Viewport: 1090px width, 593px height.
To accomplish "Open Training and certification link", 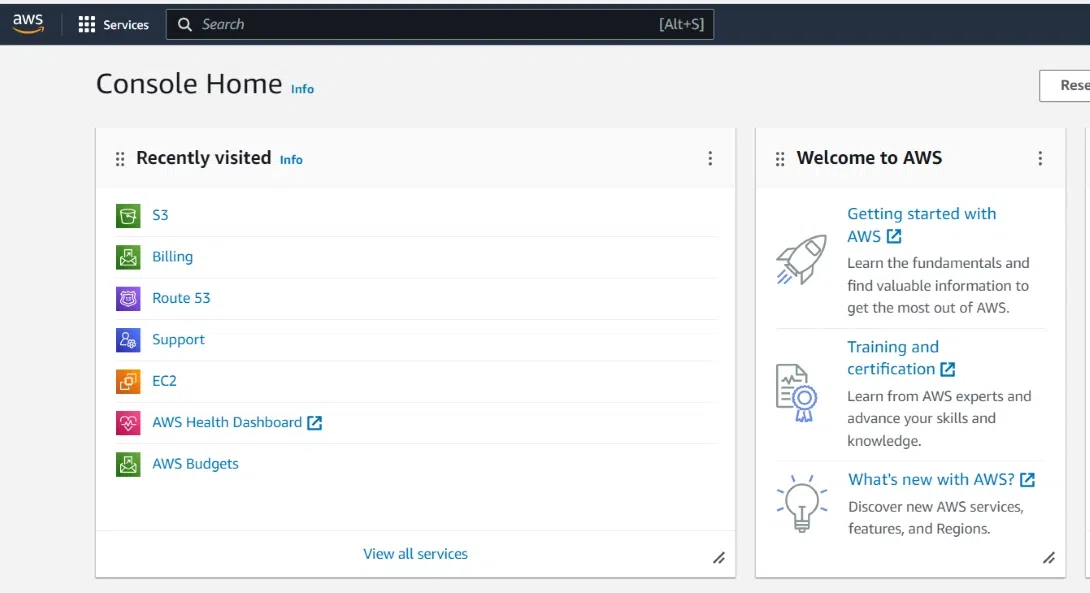I will point(892,347).
